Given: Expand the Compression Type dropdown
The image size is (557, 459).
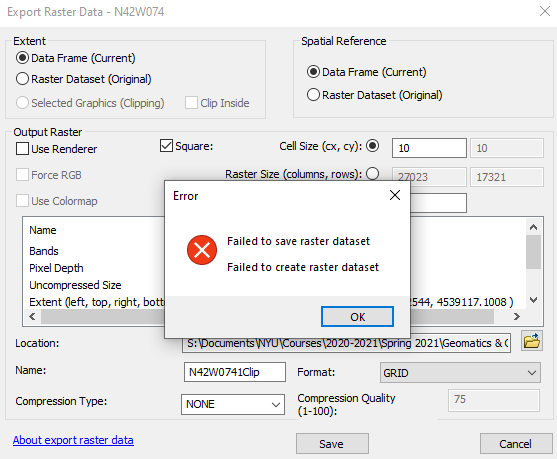Looking at the screenshot, I should [233, 404].
